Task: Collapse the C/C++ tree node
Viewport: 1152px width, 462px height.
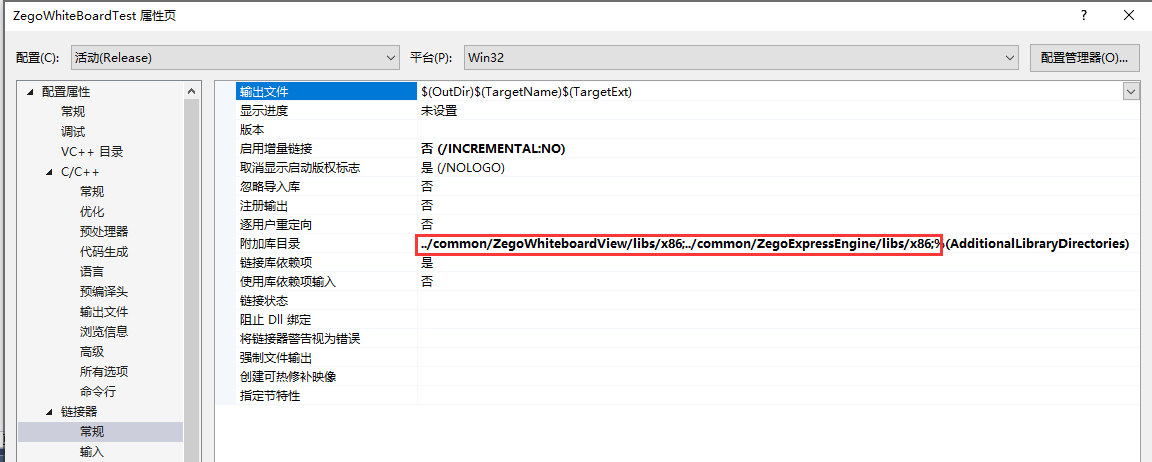Action: 50,172
